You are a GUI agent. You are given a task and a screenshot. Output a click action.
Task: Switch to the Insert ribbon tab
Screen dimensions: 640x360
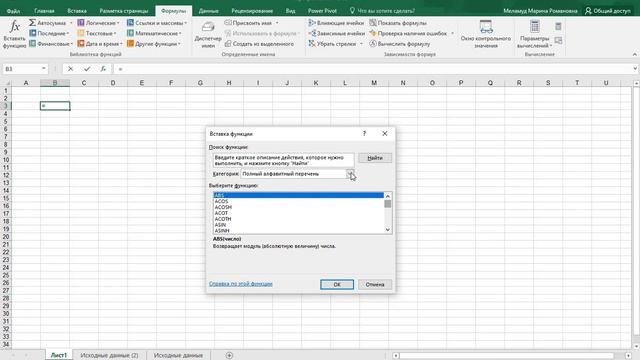[x=77, y=11]
